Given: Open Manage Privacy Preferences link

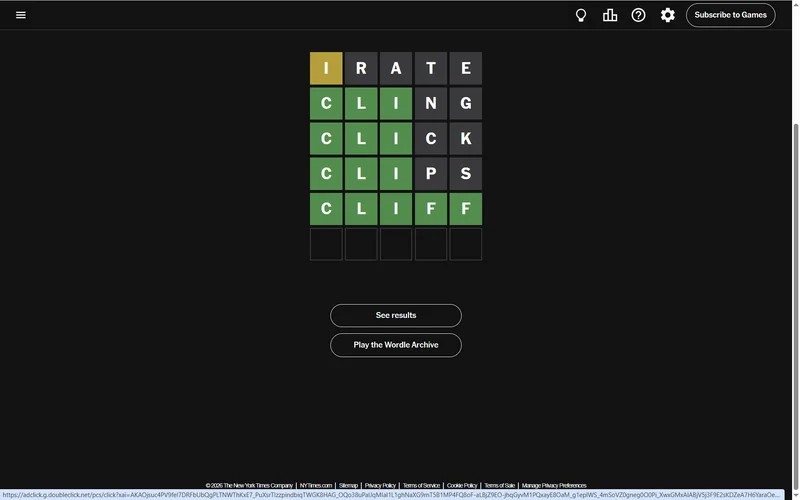Looking at the screenshot, I should (x=554, y=485).
